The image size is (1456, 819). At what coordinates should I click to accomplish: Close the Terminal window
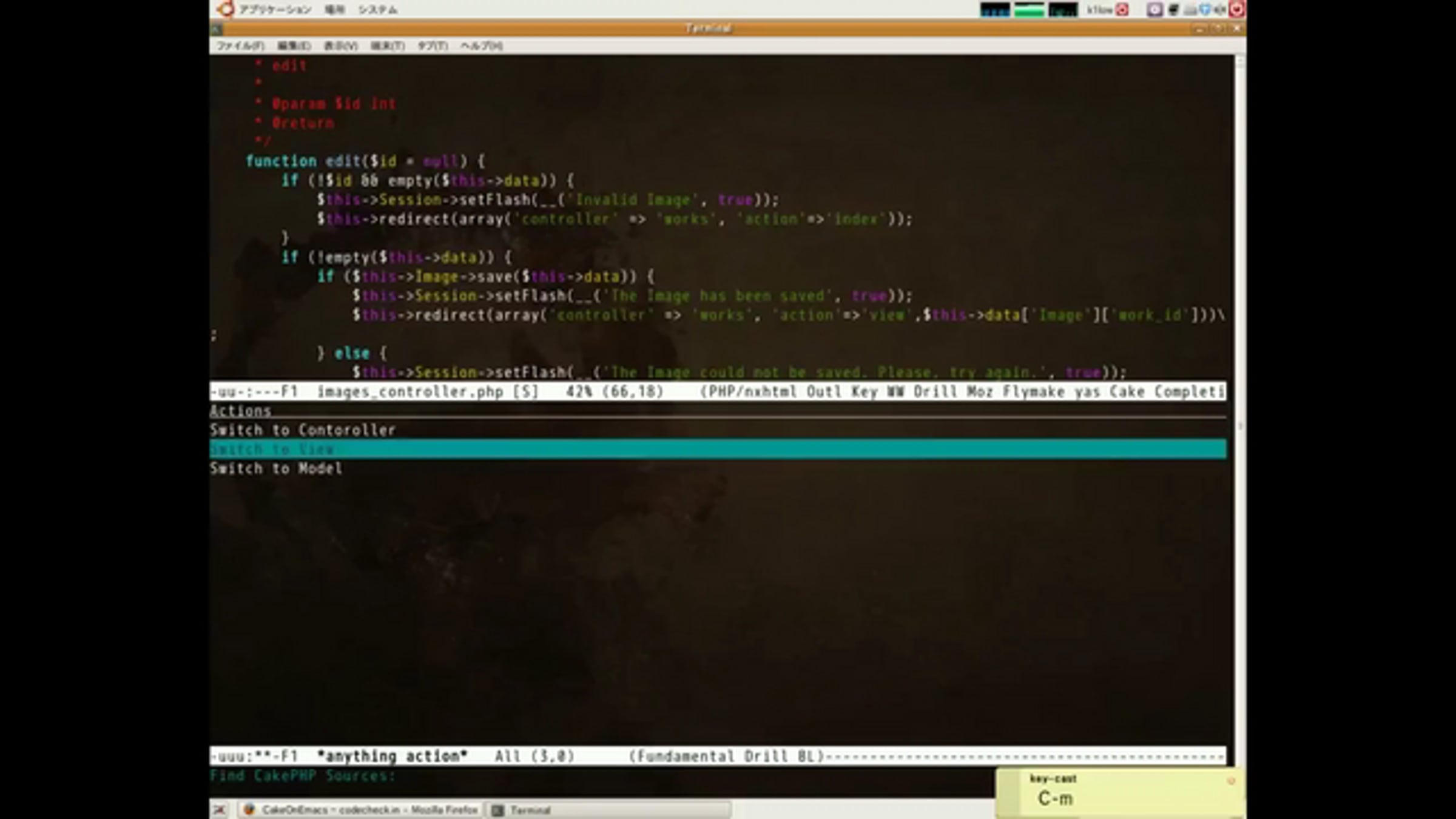point(1236,29)
